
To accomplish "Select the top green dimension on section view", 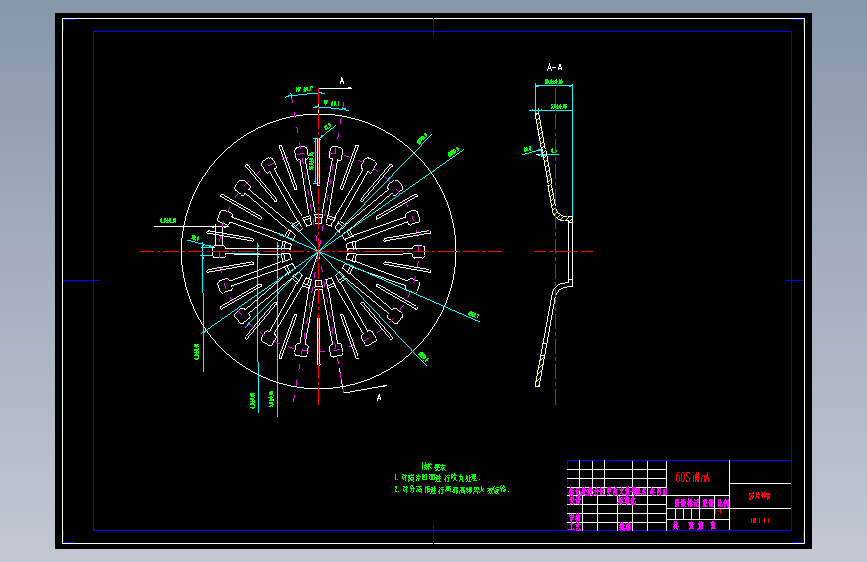I will click(553, 82).
